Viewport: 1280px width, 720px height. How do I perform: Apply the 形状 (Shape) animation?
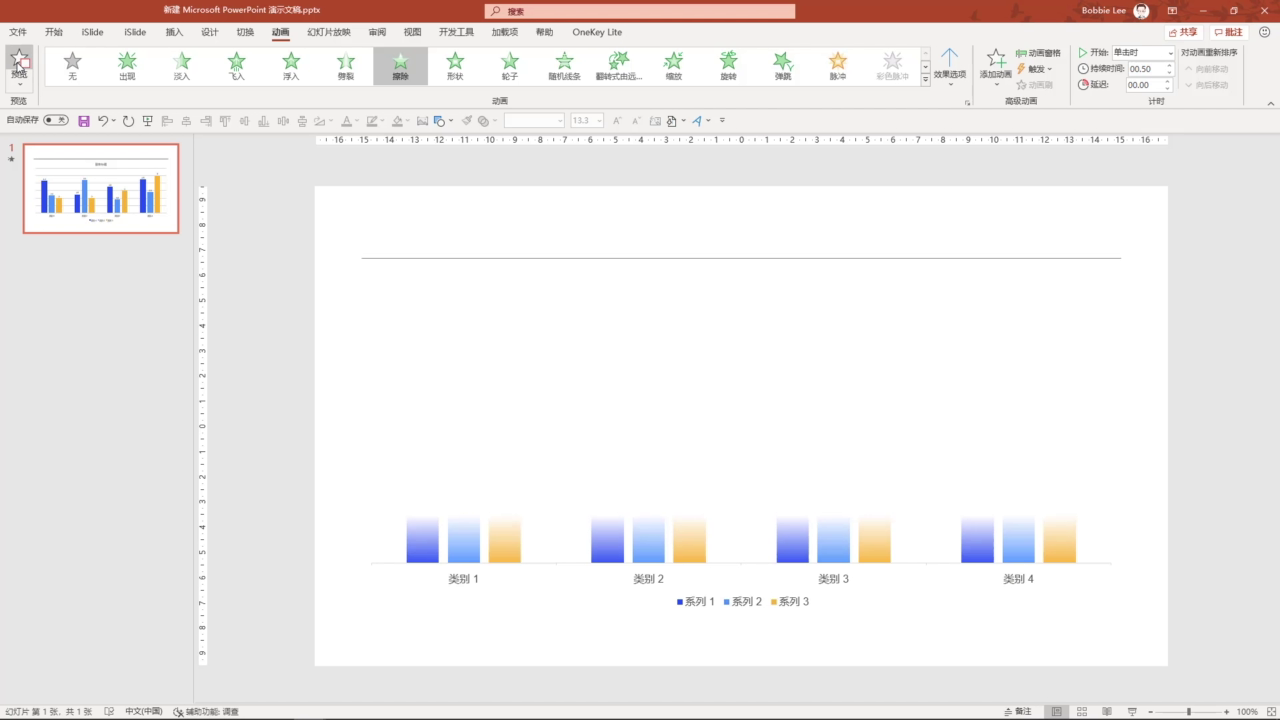[x=455, y=66]
